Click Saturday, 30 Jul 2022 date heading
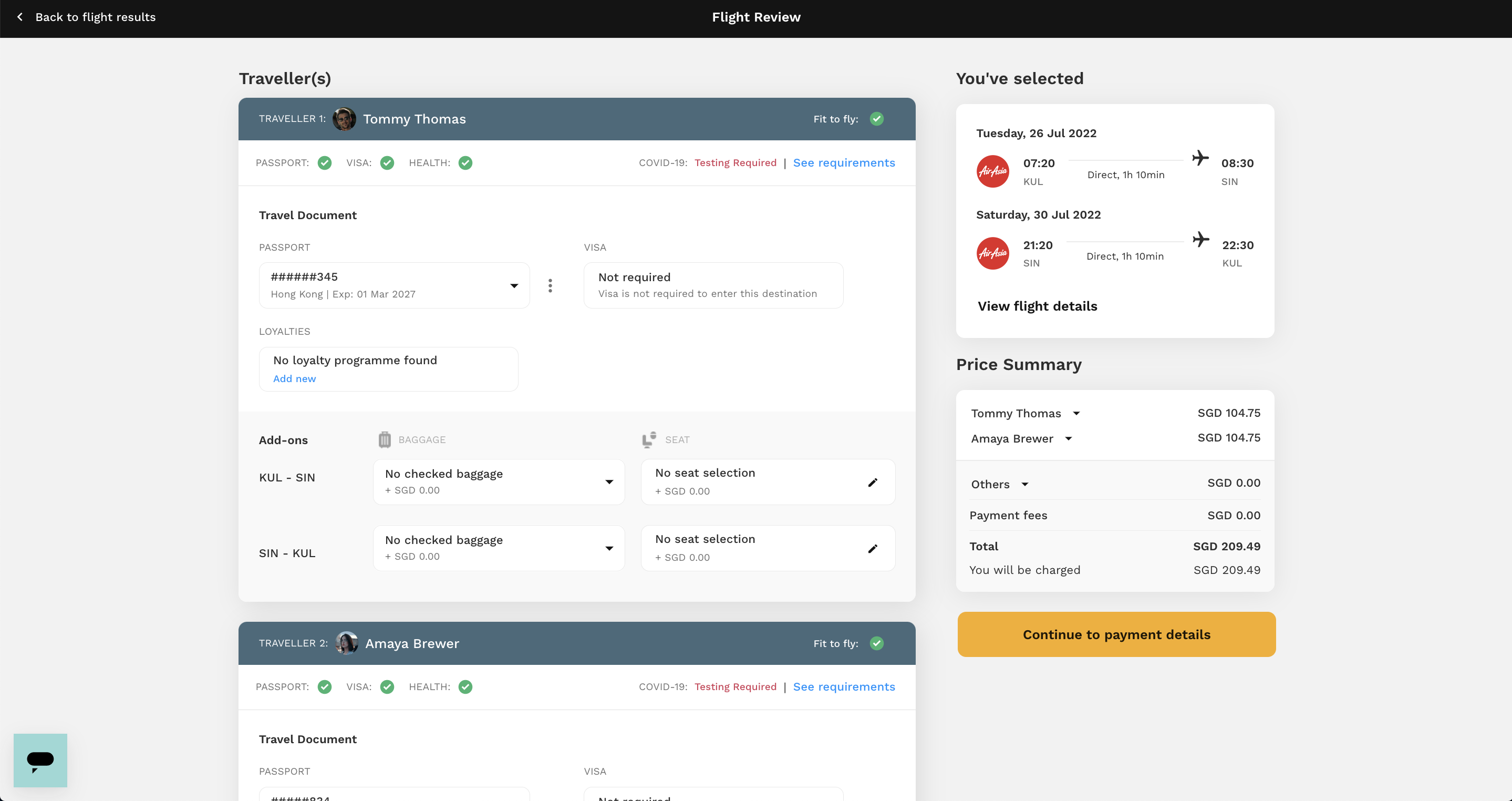This screenshot has height=801, width=1512. [x=1038, y=215]
